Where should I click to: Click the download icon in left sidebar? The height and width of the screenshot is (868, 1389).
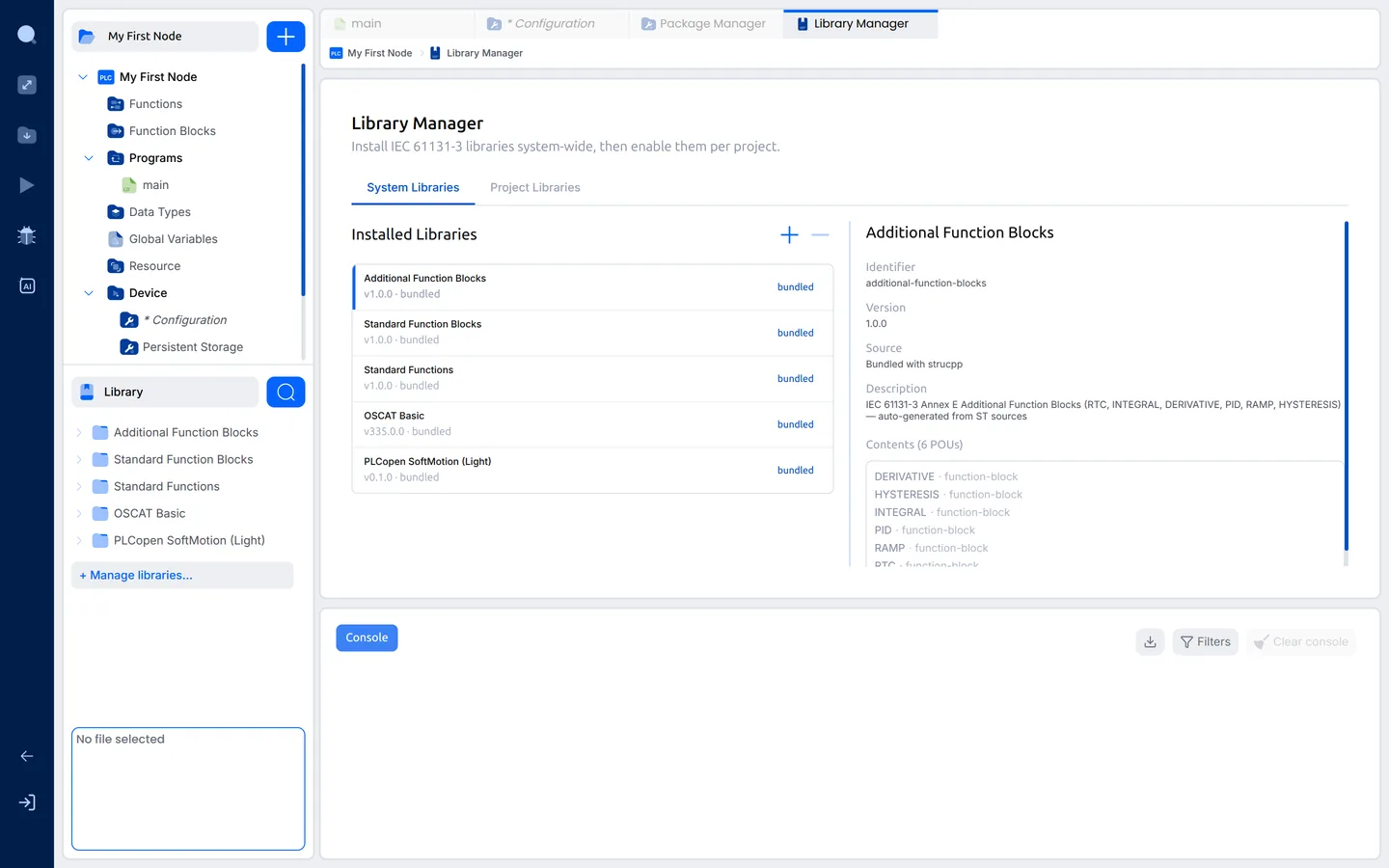(27, 135)
